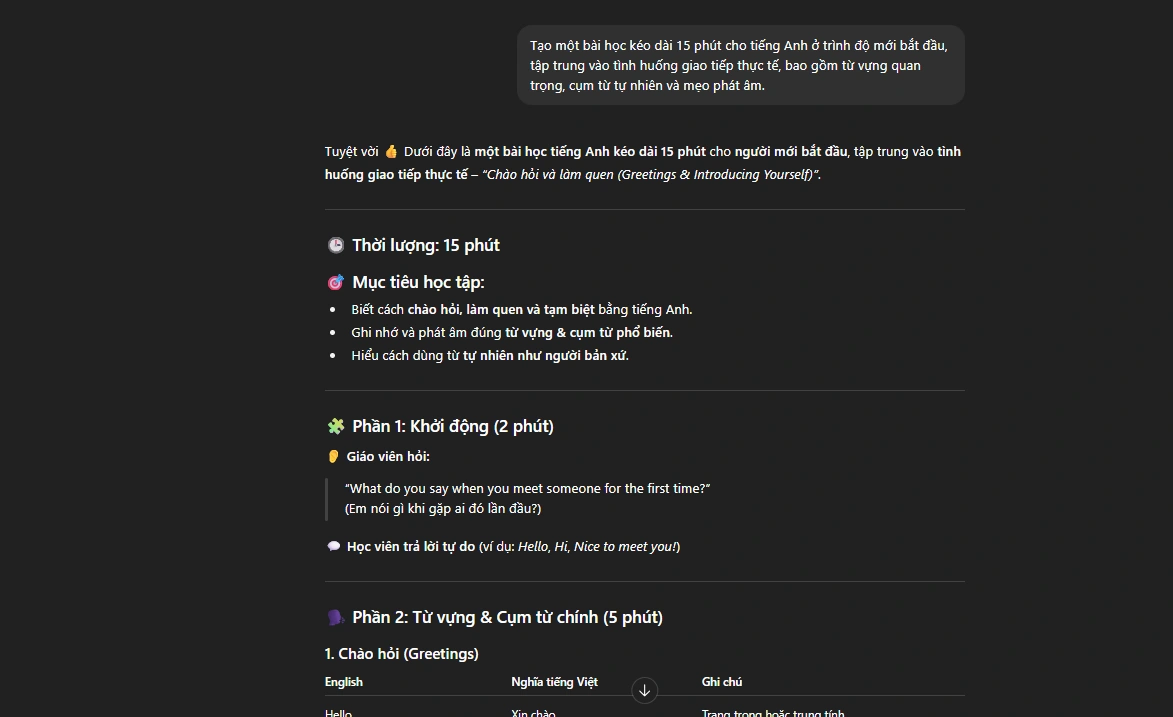Click the user prompt message bubble
The width and height of the screenshot is (1173, 717).
pos(740,65)
